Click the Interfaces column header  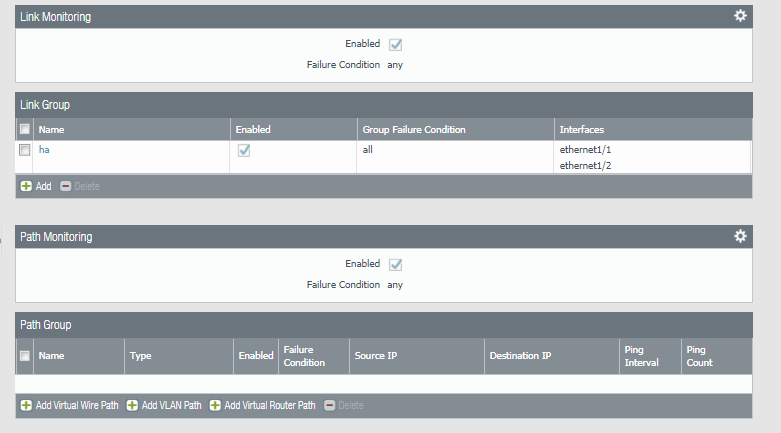click(581, 130)
